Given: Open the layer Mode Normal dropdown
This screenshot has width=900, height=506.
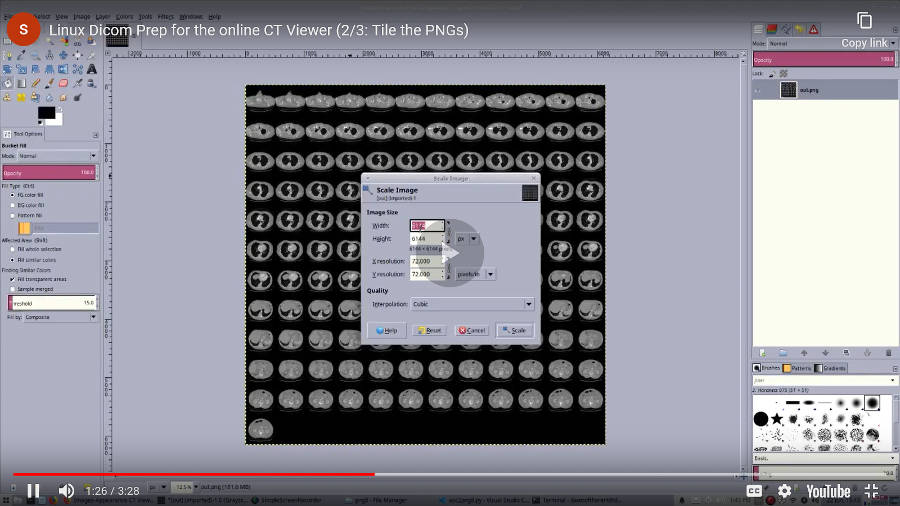Looking at the screenshot, I should pos(831,44).
